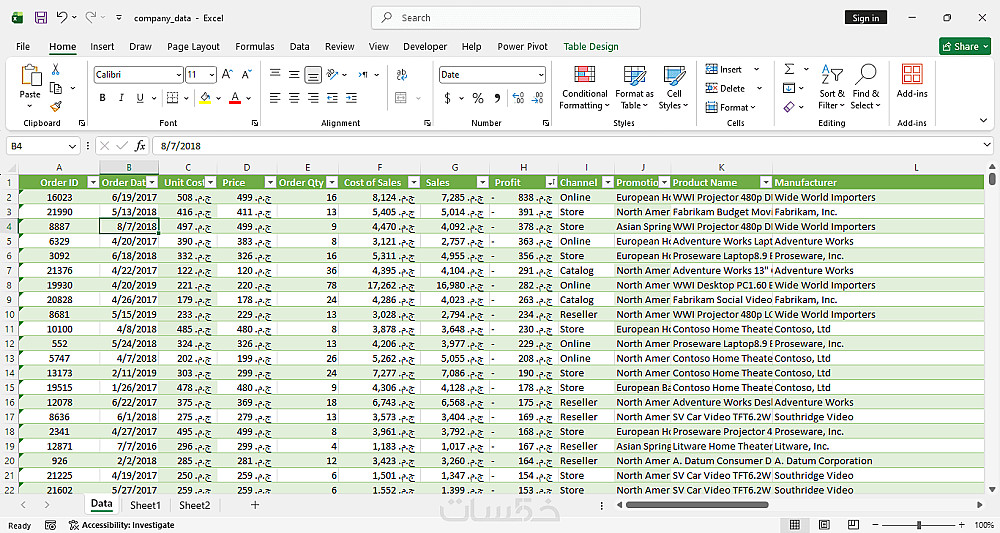Screen dimensions: 1000x533
Task: Open Format as Table button
Action: tap(634, 88)
